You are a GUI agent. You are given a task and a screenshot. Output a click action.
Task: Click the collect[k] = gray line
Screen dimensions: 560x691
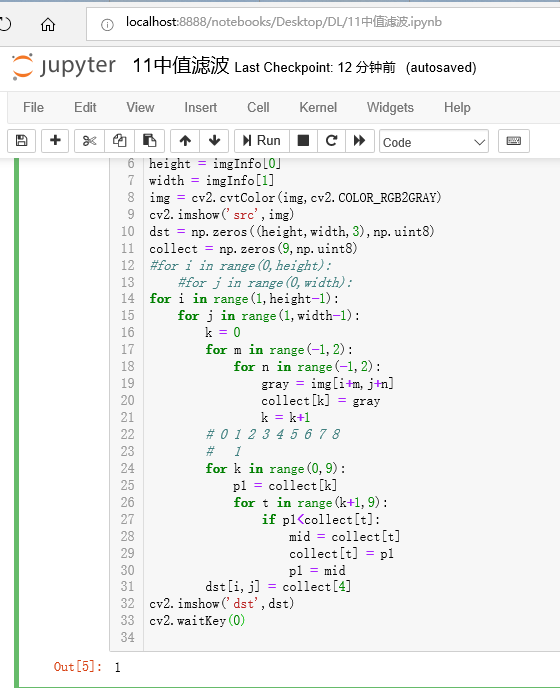[x=321, y=401]
